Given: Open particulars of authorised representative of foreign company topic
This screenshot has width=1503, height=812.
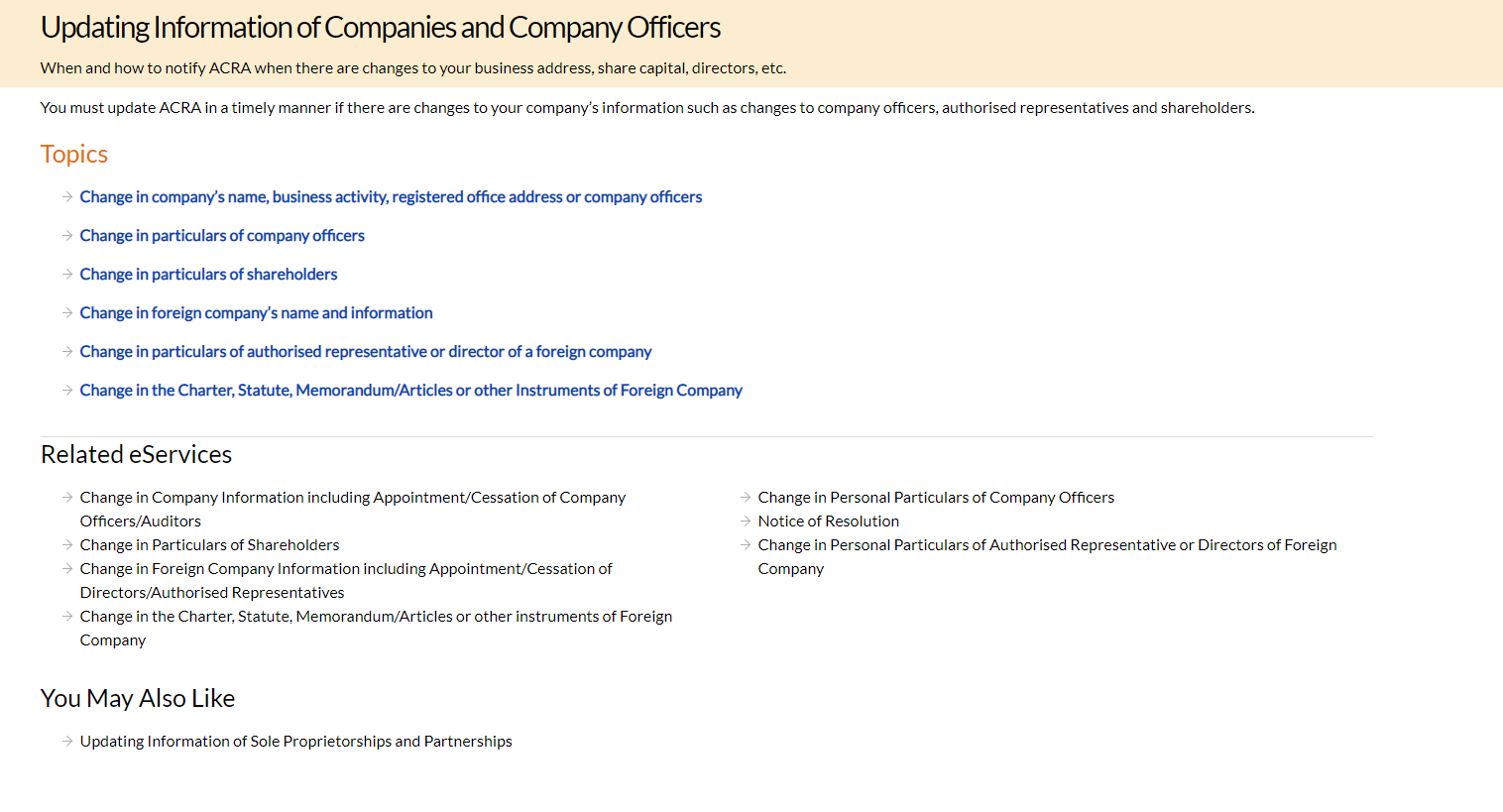Looking at the screenshot, I should pyautogui.click(x=366, y=352).
